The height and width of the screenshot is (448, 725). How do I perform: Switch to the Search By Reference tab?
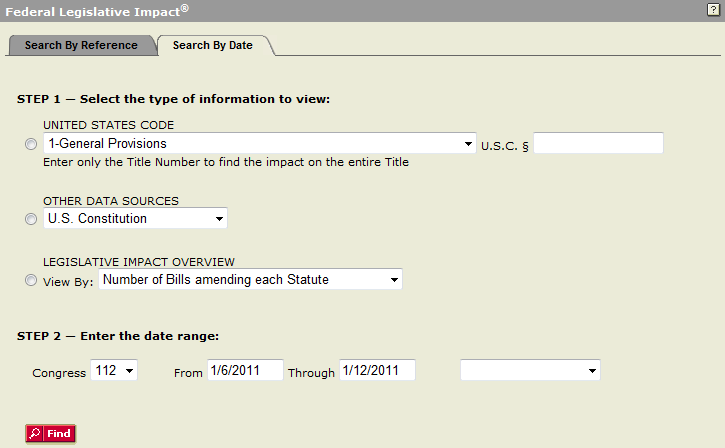tap(81, 45)
